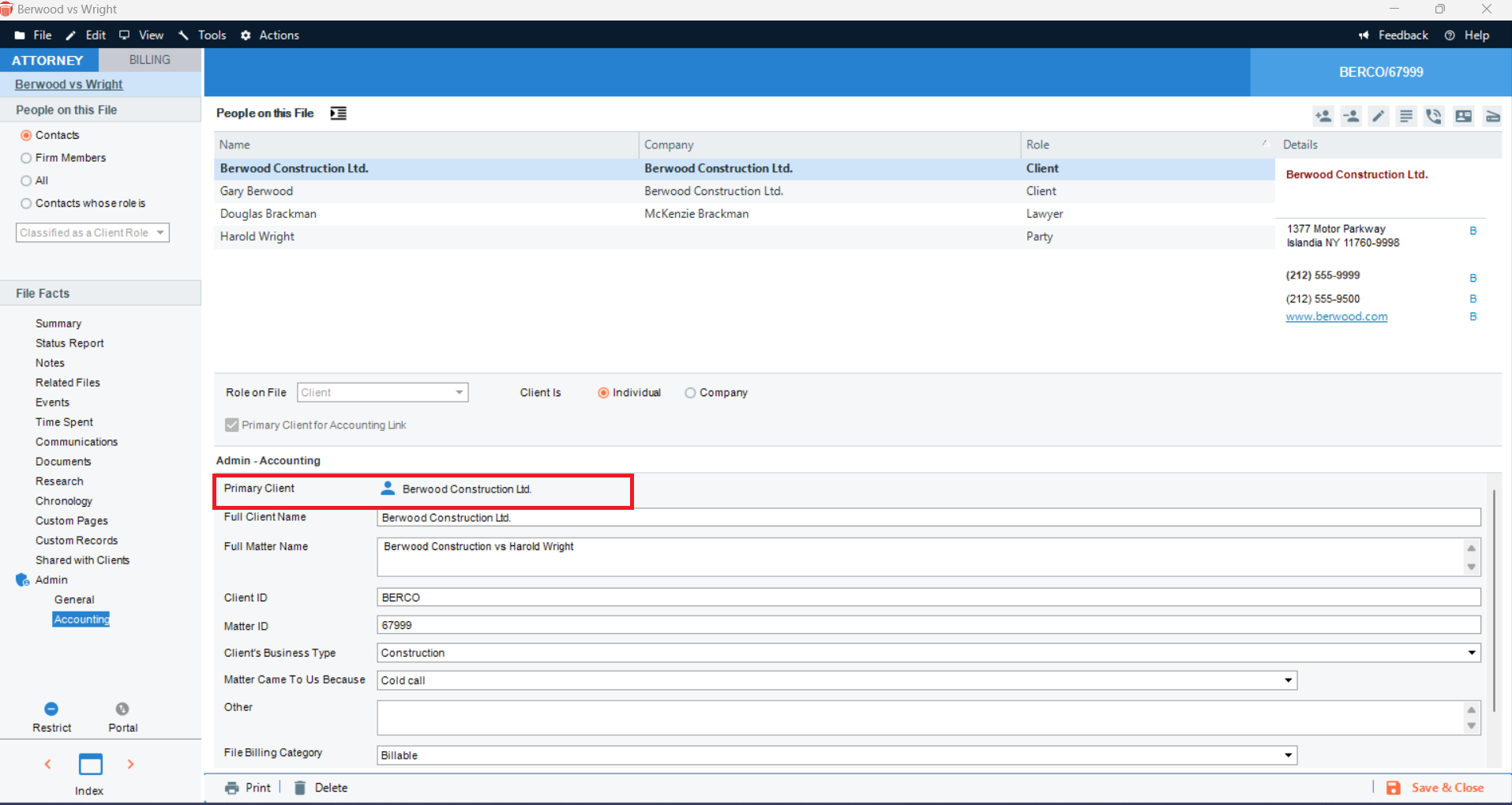Open the www.berwood.com website link
The height and width of the screenshot is (805, 1512).
(1336, 316)
